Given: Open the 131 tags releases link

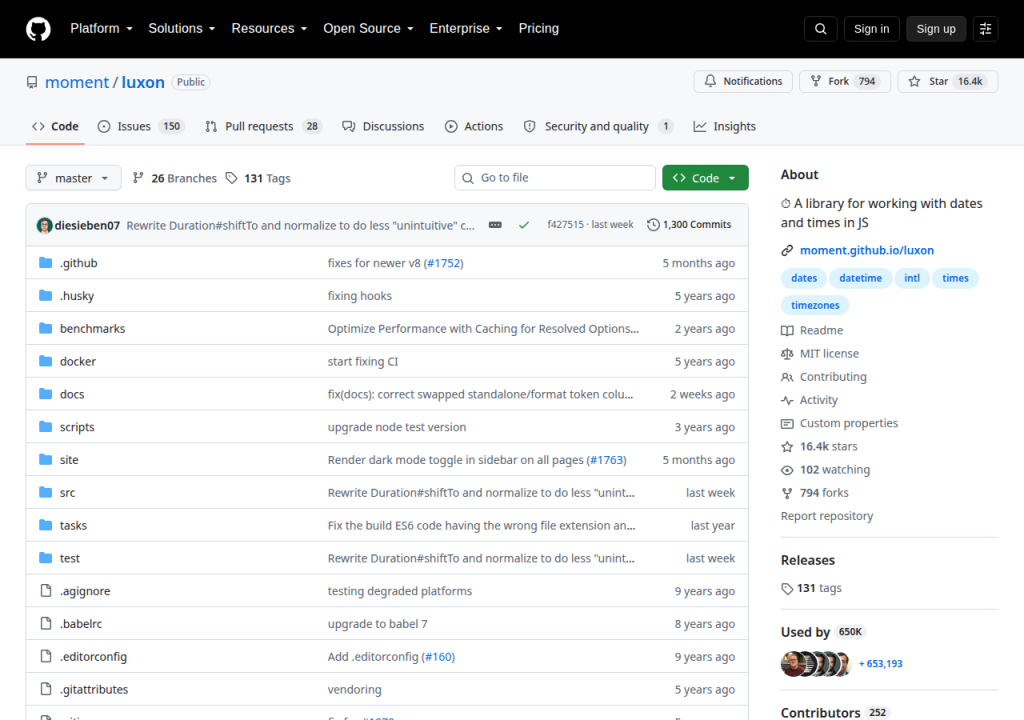Looking at the screenshot, I should coord(812,588).
